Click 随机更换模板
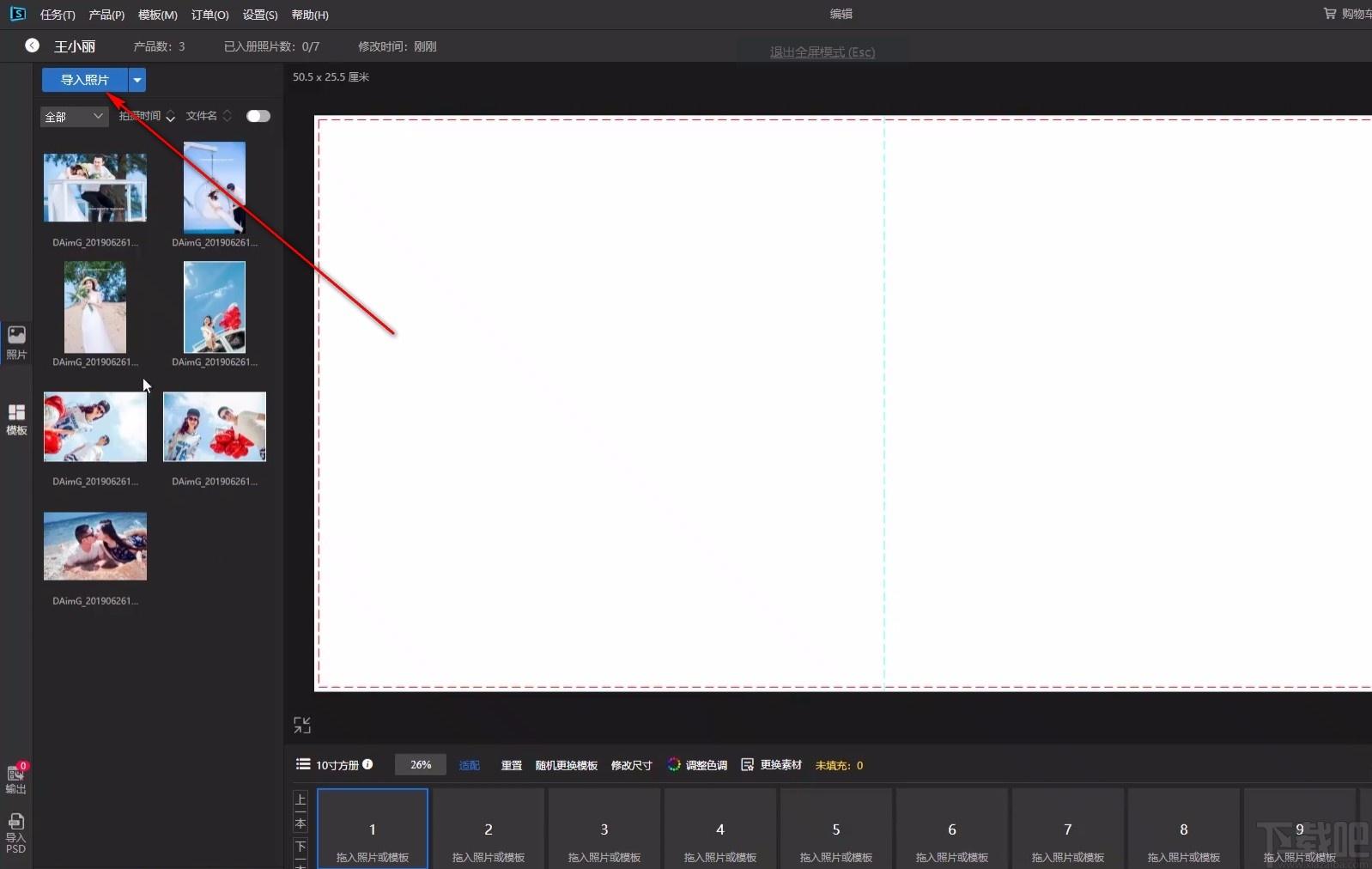This screenshot has width=1372, height=869. 567,765
